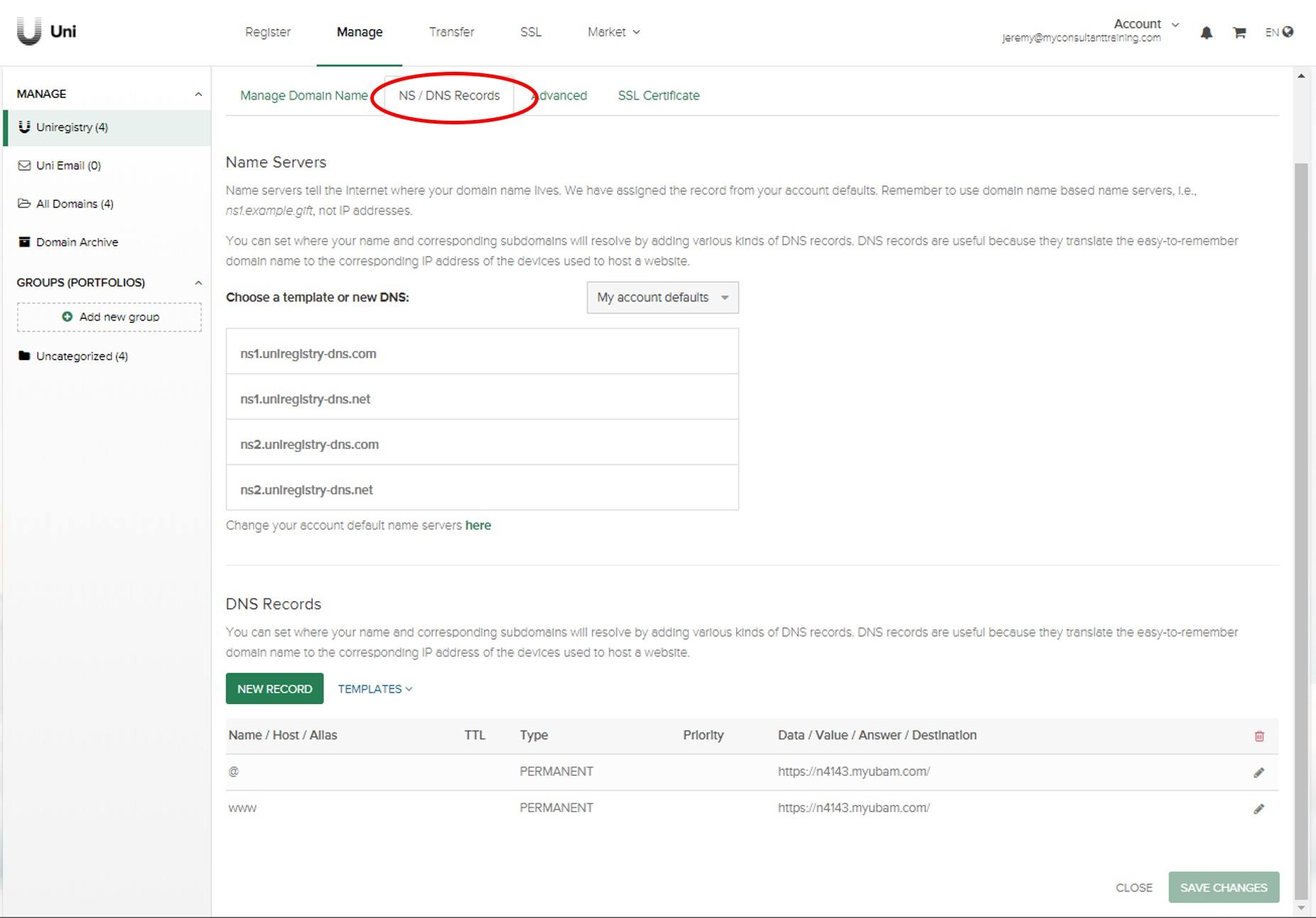Screen dimensions: 1316x918
Task: Click Name / Host / Alias column header
Action: (283, 736)
